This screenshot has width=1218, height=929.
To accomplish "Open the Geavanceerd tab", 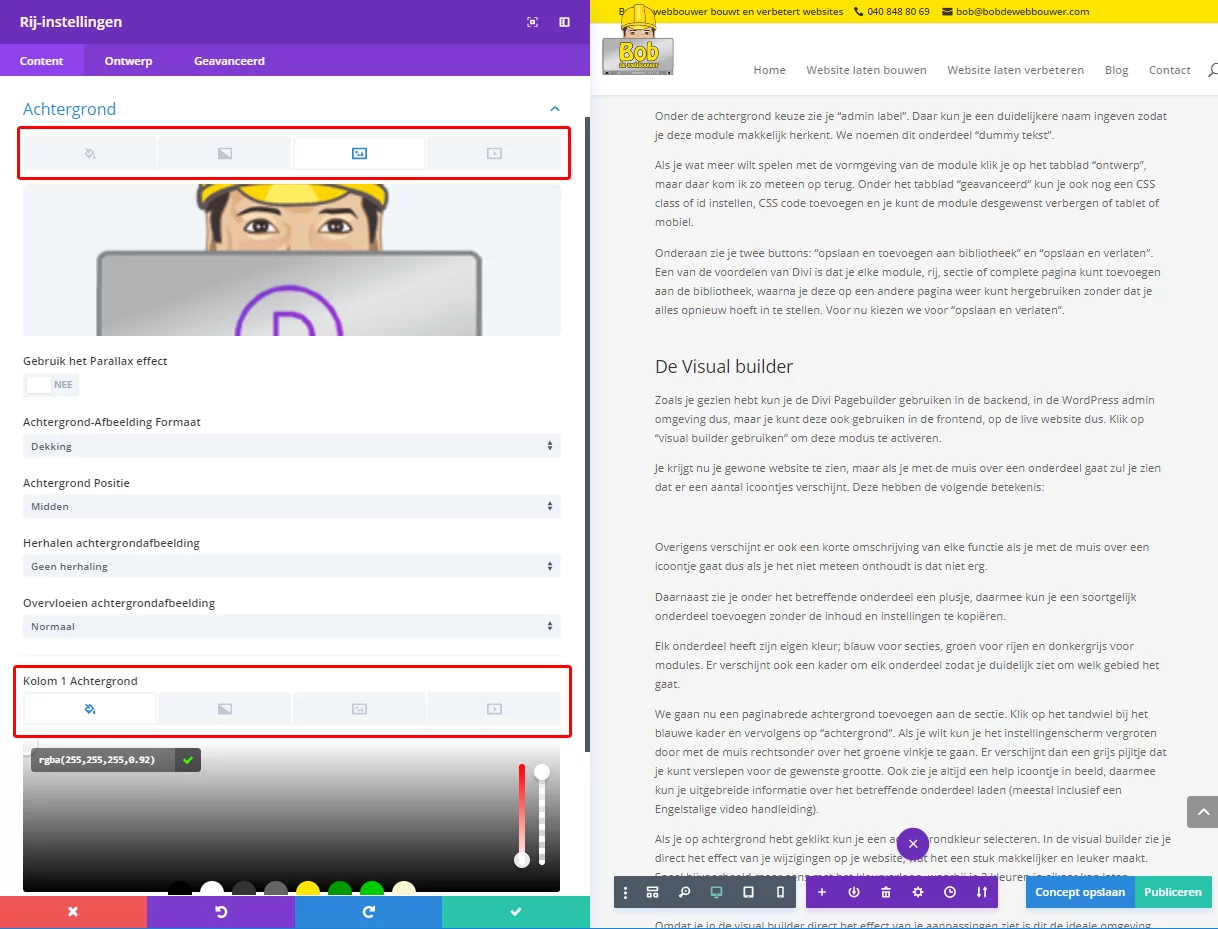I will coord(228,60).
